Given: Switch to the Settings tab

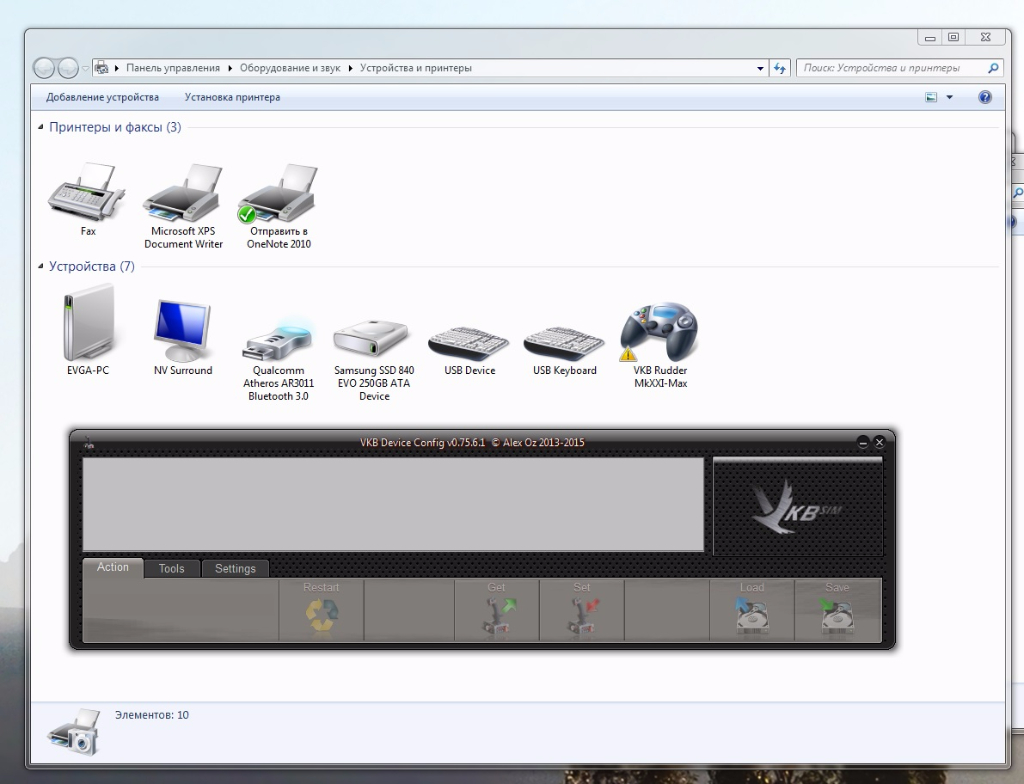Looking at the screenshot, I should click(235, 568).
